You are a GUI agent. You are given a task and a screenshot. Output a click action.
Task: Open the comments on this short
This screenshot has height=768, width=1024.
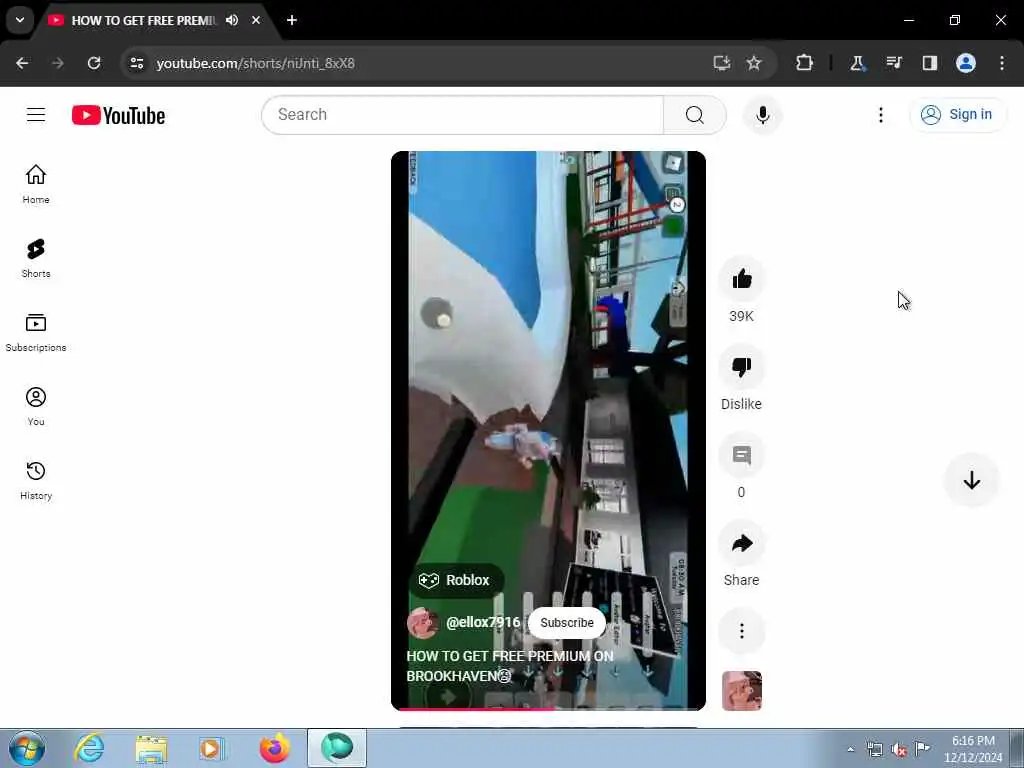click(x=741, y=455)
